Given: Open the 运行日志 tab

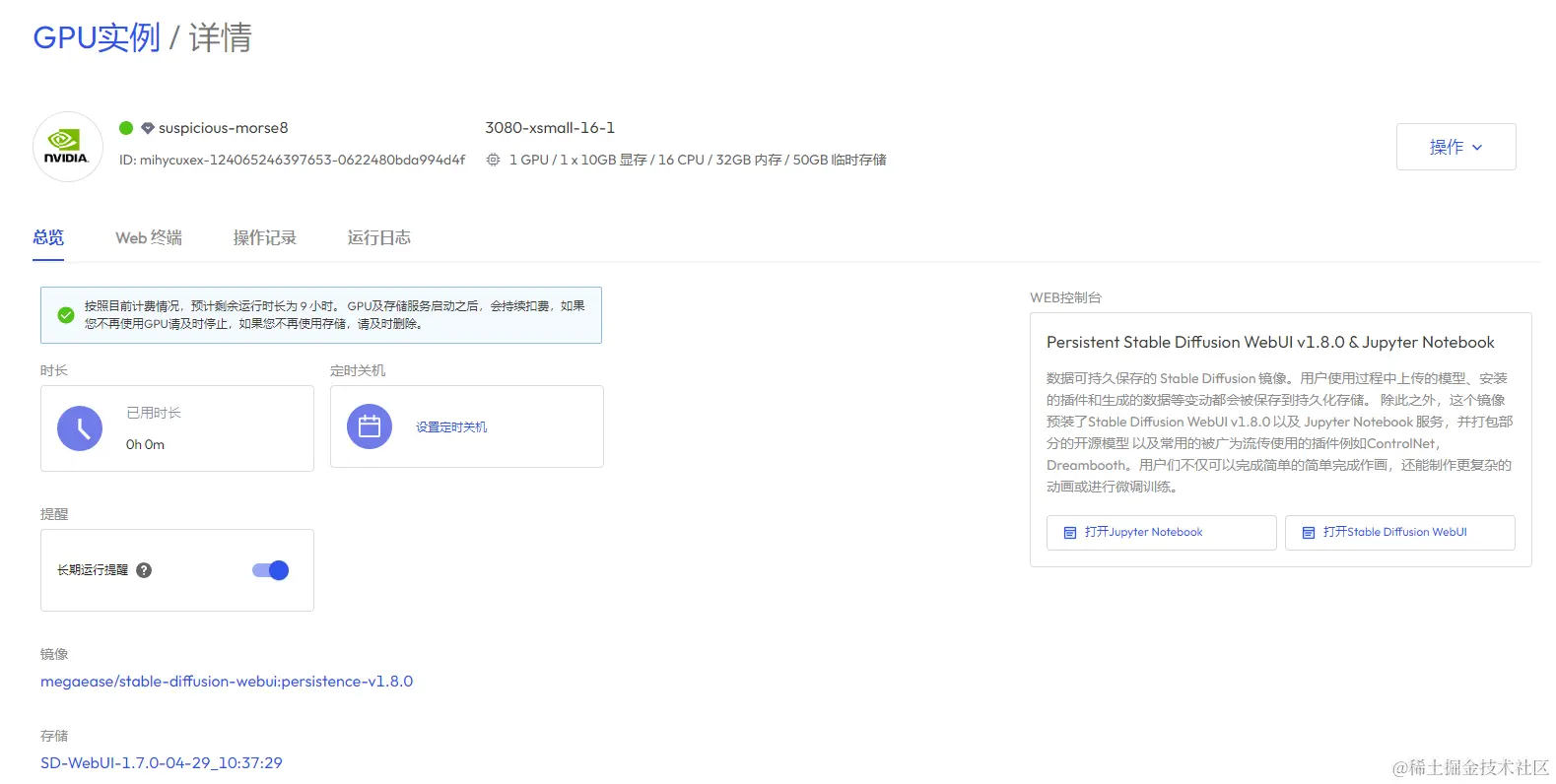Looking at the screenshot, I should pos(378,237).
